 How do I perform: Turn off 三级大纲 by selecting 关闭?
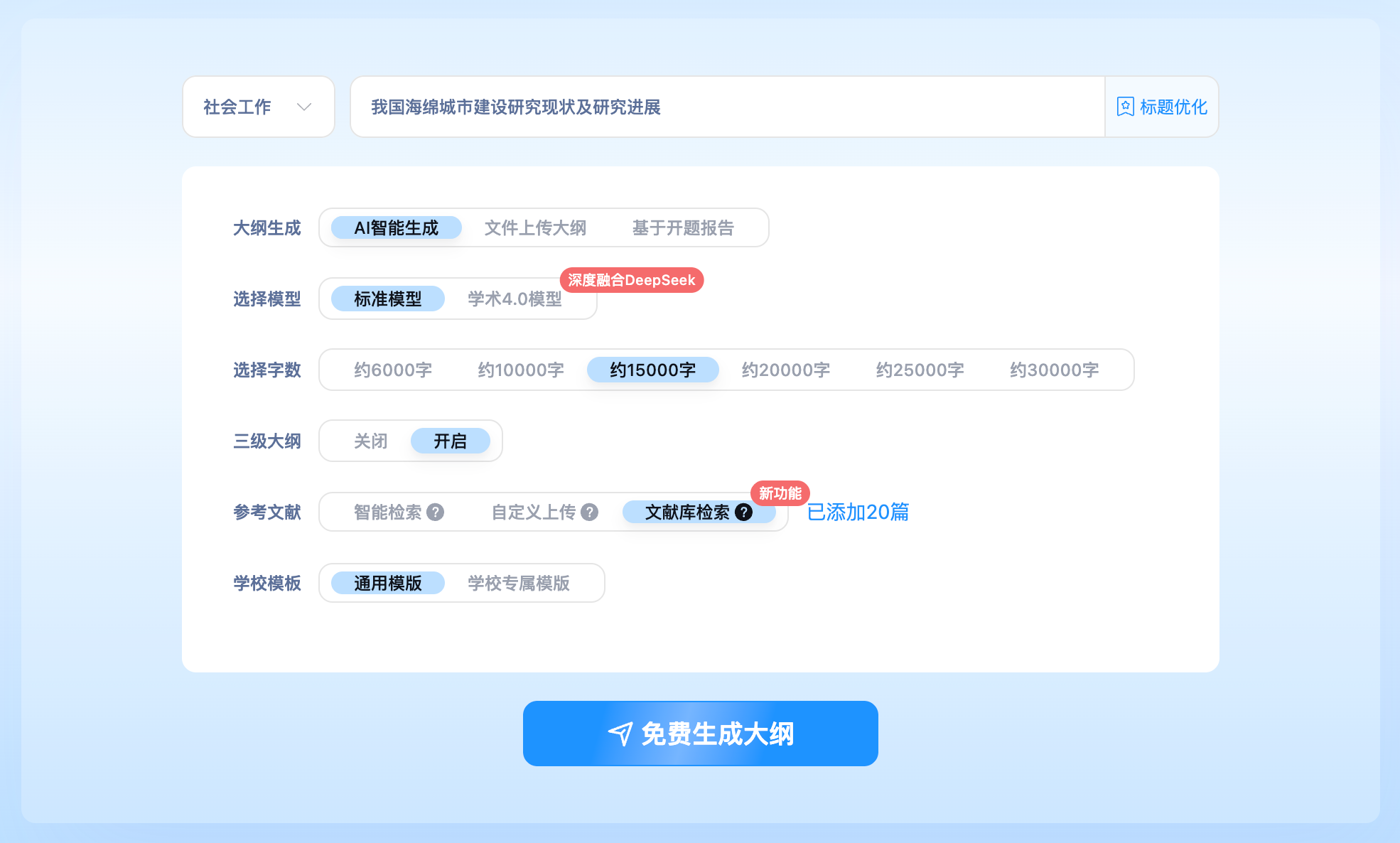pos(370,441)
